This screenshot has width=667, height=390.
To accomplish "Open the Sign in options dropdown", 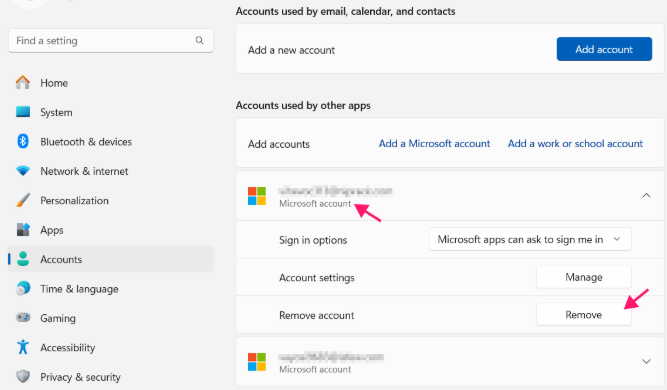I will click(x=530, y=239).
